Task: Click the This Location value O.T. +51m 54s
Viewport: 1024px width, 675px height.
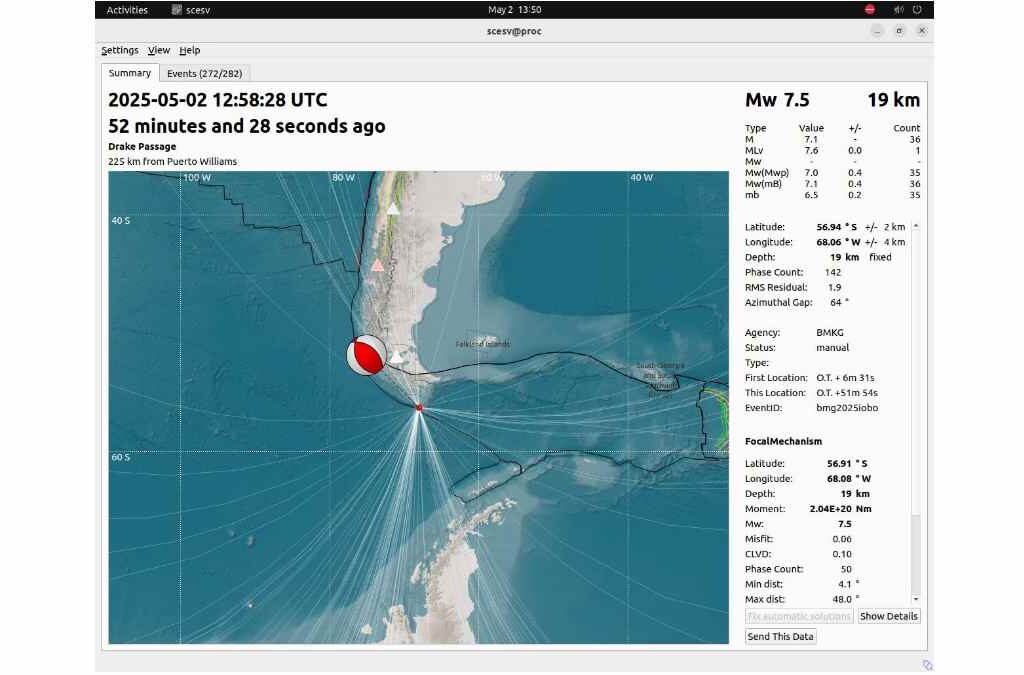Action: (847, 393)
